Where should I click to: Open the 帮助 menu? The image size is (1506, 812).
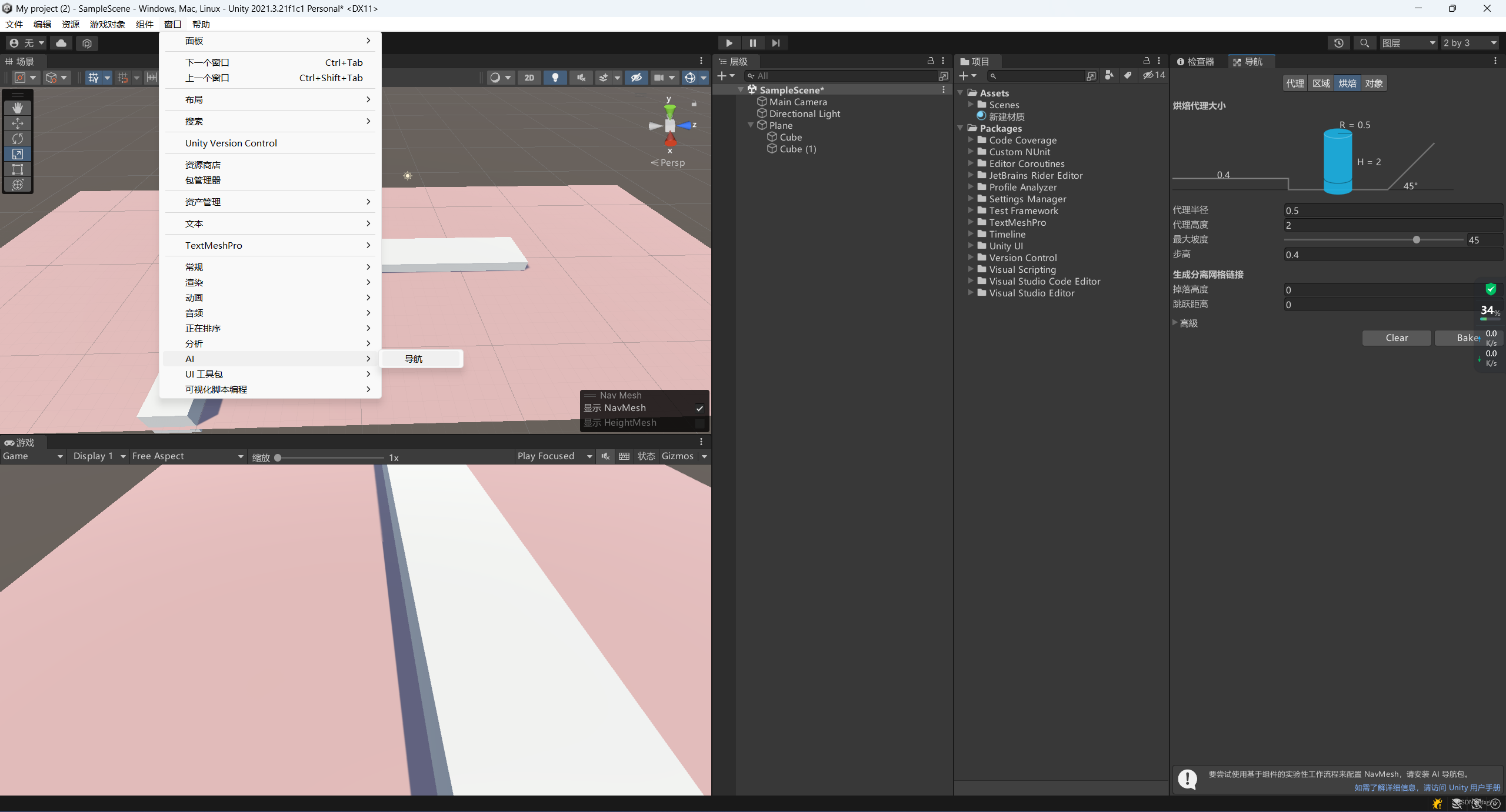pyautogui.click(x=201, y=24)
